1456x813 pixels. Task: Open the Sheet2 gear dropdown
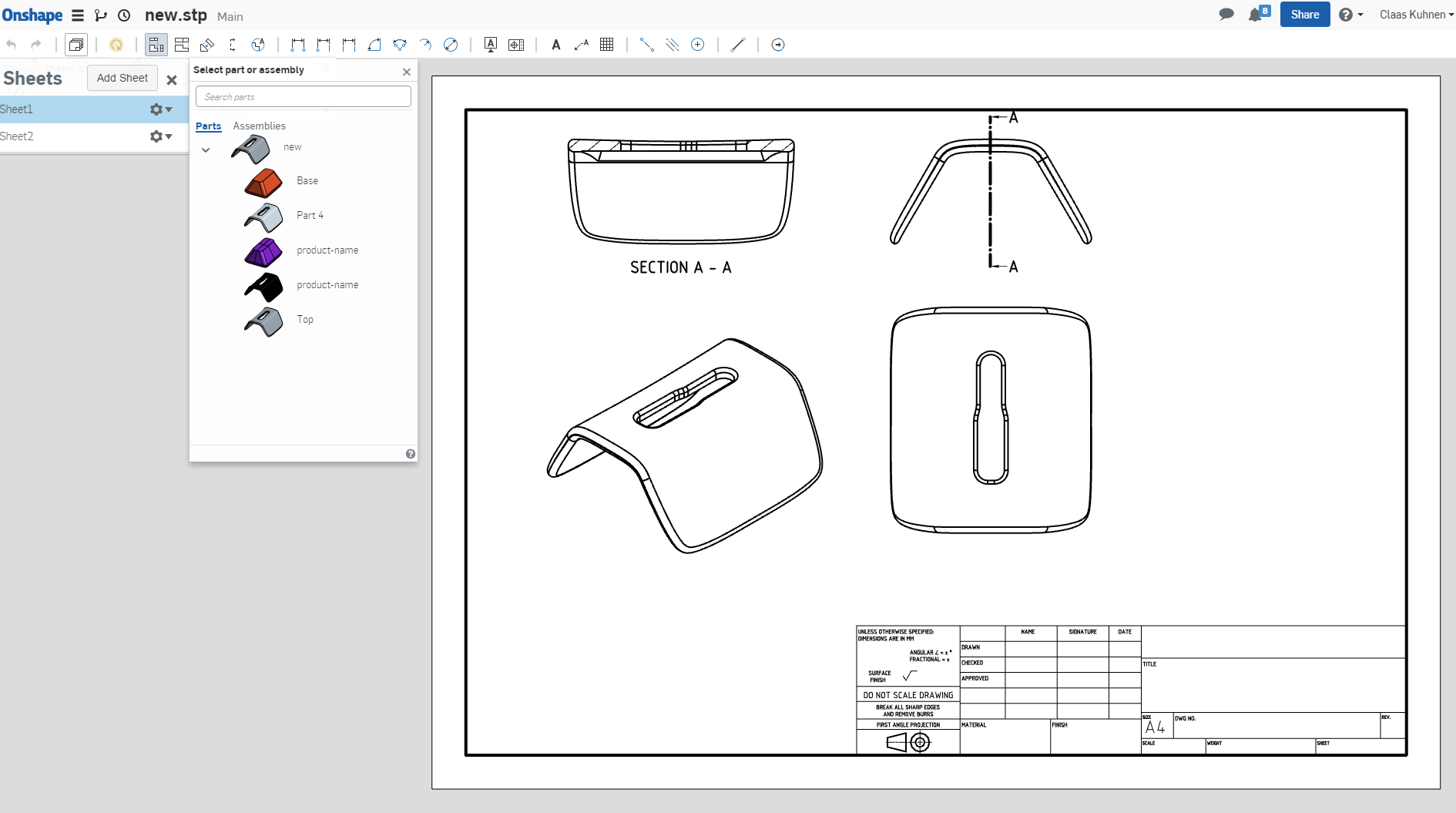(160, 136)
